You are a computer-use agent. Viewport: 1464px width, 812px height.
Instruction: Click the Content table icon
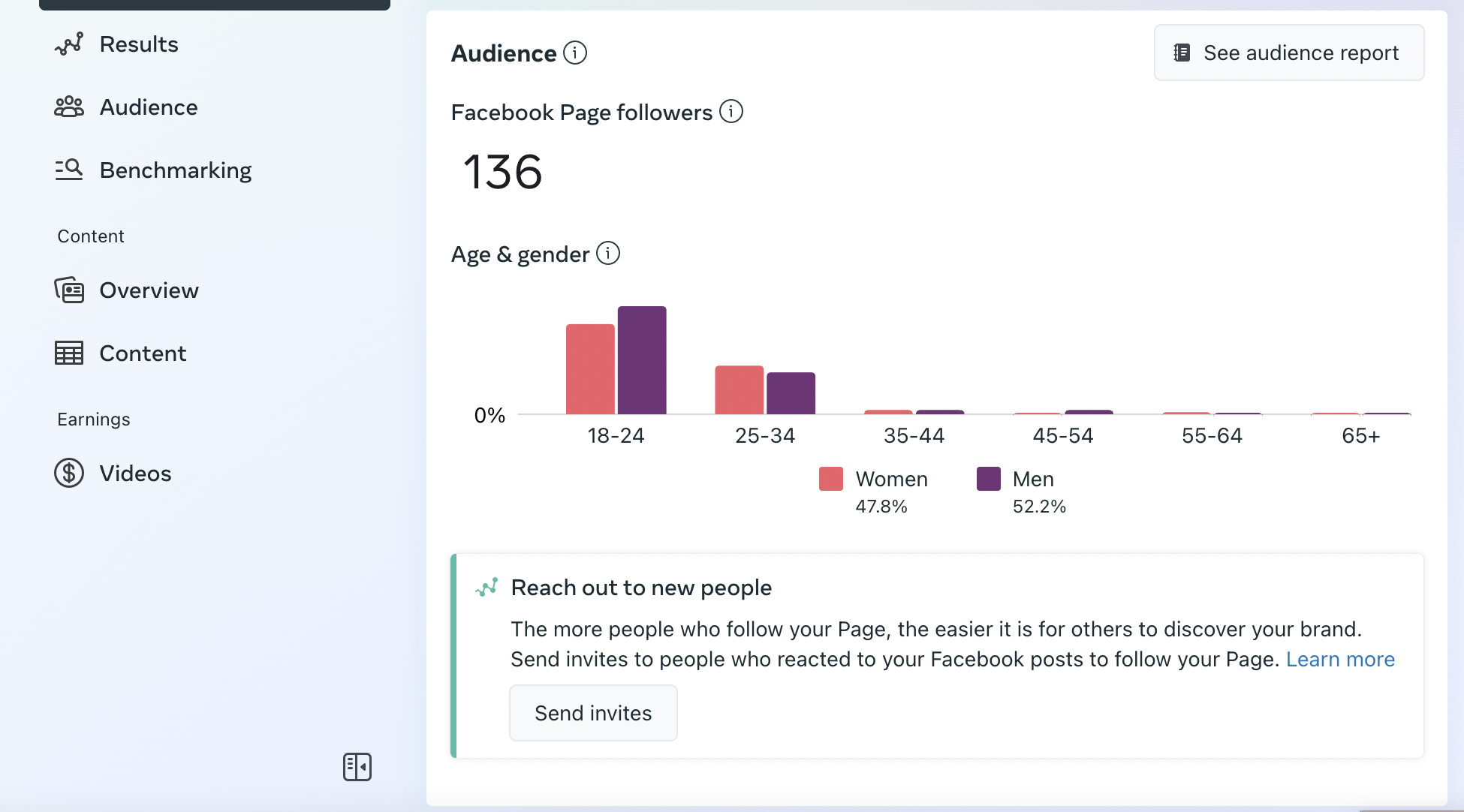click(x=68, y=353)
